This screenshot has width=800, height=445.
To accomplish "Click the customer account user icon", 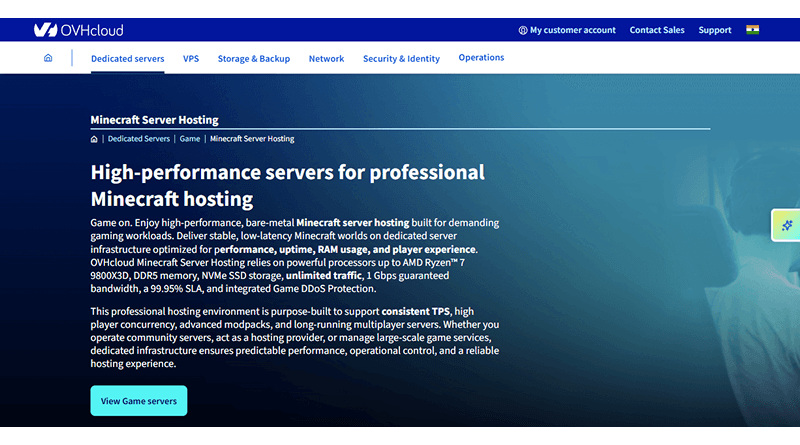I will click(522, 30).
